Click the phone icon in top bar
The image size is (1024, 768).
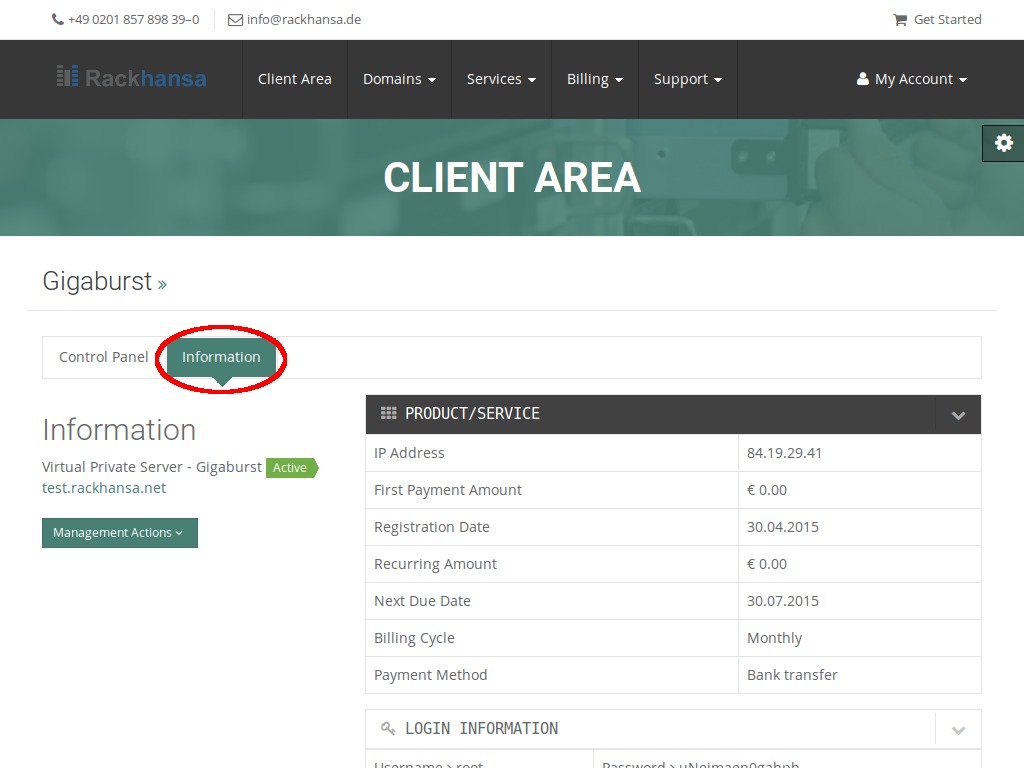click(57, 20)
